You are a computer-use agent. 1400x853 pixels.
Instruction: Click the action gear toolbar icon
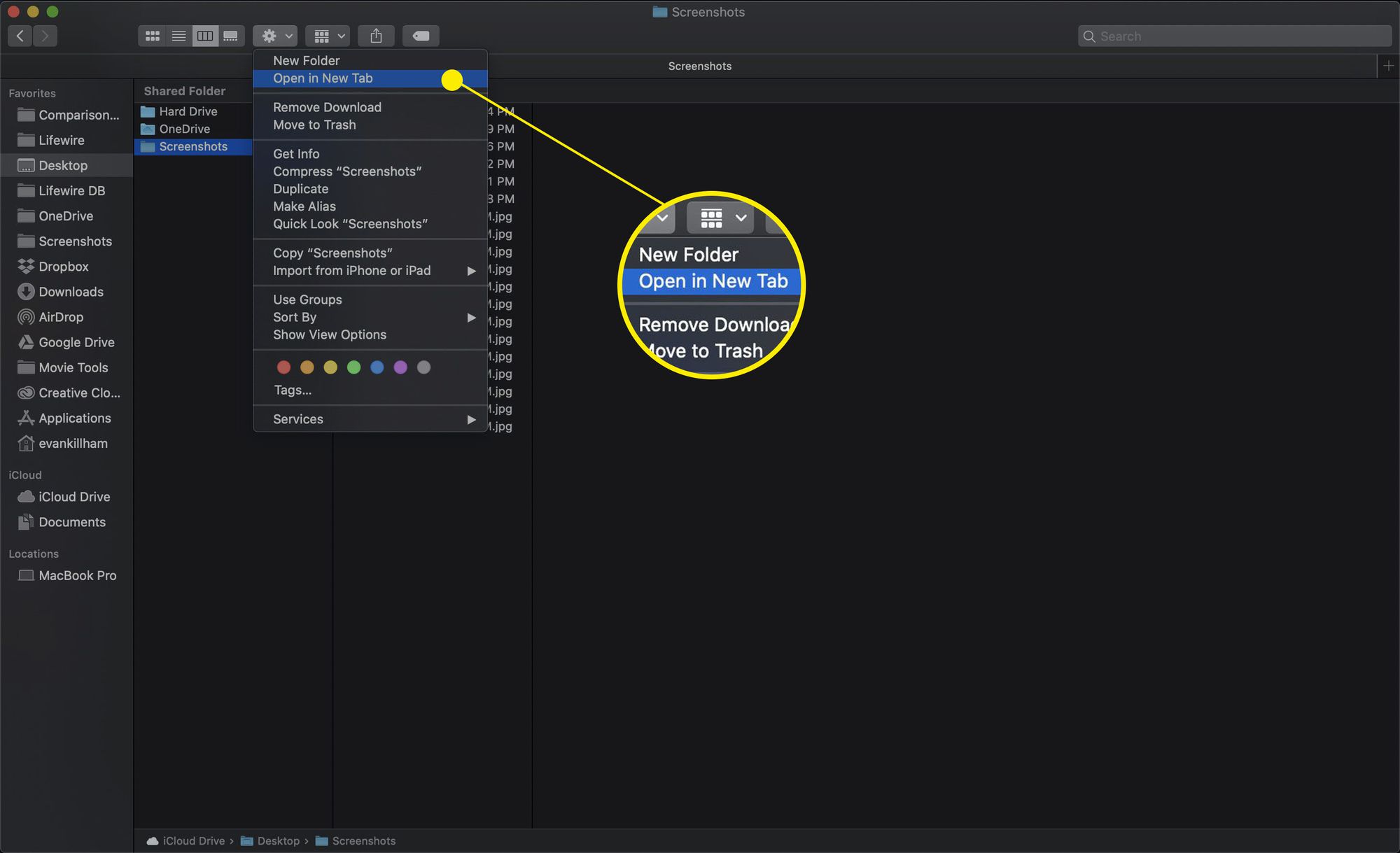point(267,35)
